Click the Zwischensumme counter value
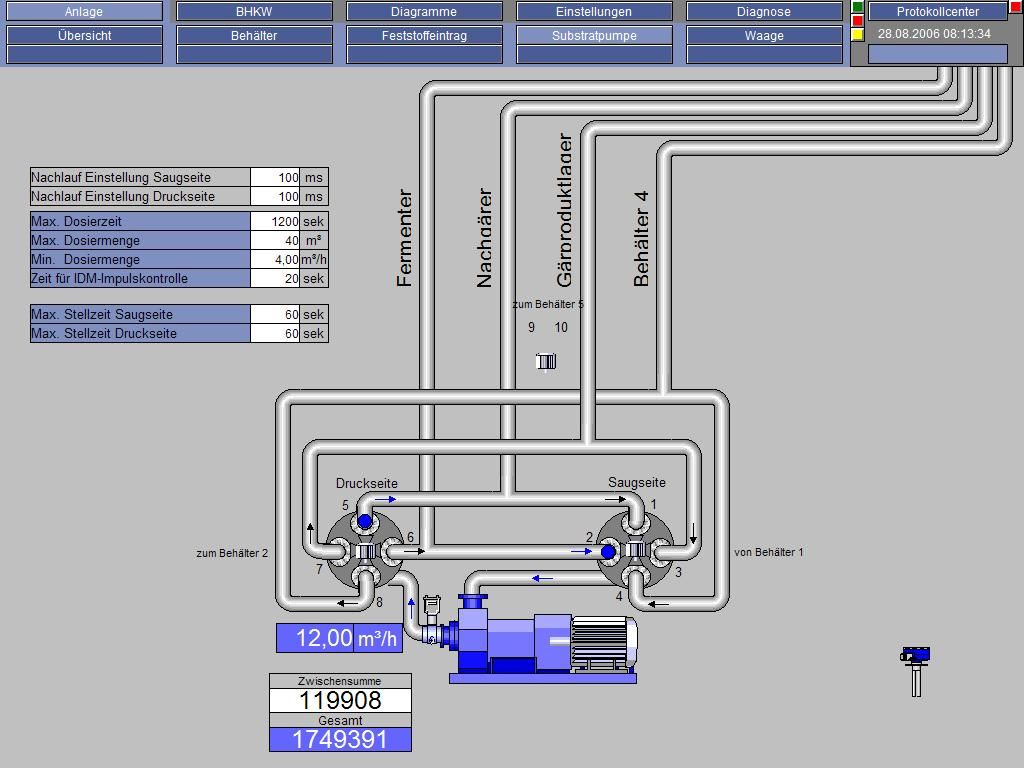Viewport: 1024px width, 768px height. [x=340, y=700]
